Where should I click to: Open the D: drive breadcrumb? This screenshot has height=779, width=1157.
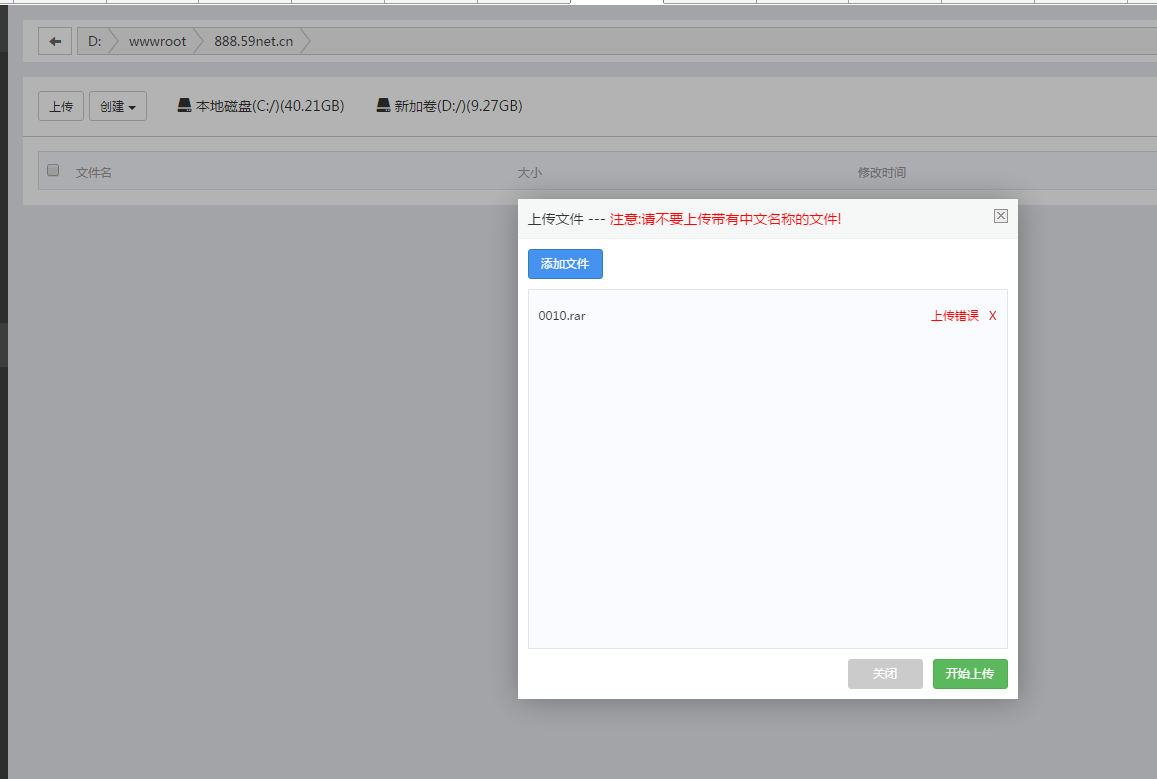click(x=94, y=41)
